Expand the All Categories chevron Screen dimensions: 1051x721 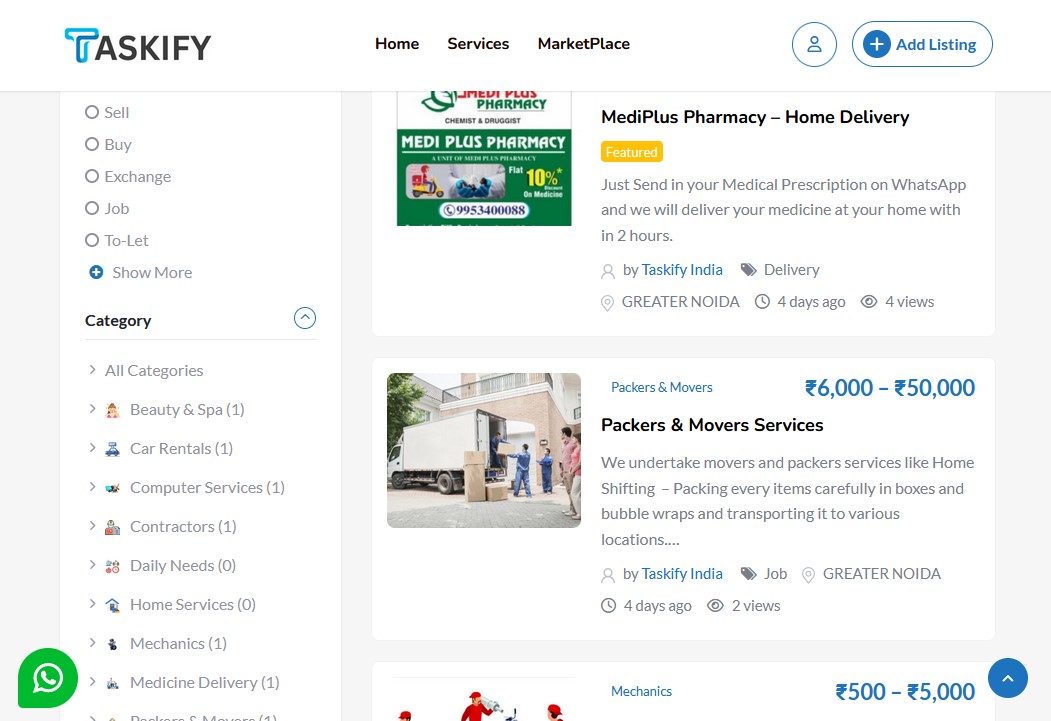pos(92,369)
